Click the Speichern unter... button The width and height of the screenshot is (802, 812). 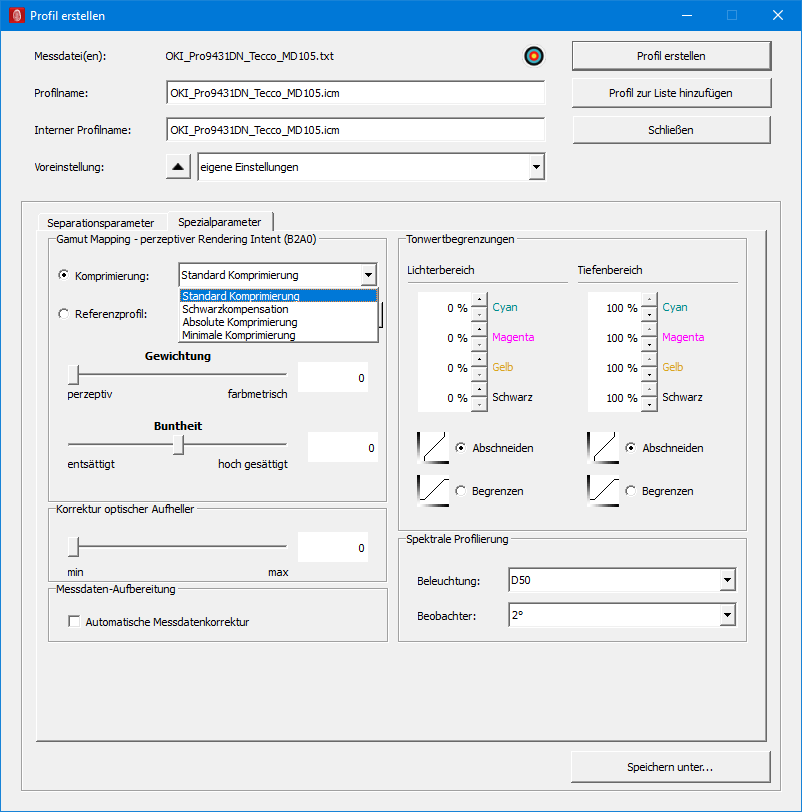coord(670,767)
